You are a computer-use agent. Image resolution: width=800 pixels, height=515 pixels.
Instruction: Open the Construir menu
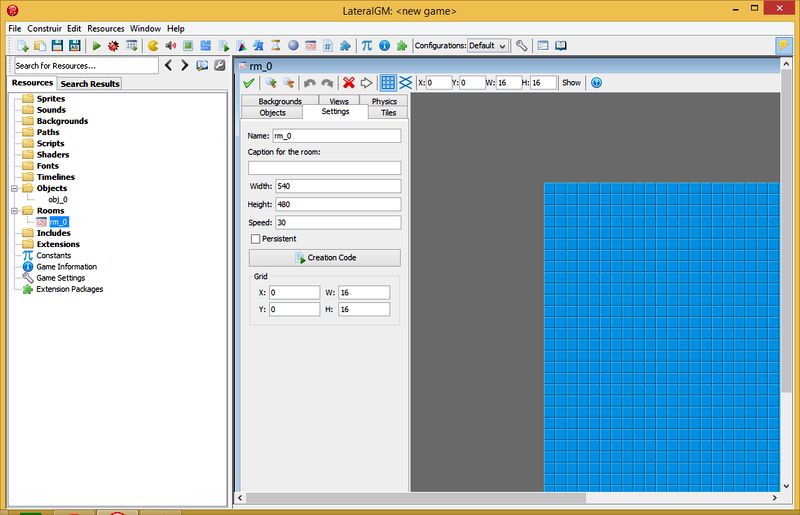[x=44, y=29]
